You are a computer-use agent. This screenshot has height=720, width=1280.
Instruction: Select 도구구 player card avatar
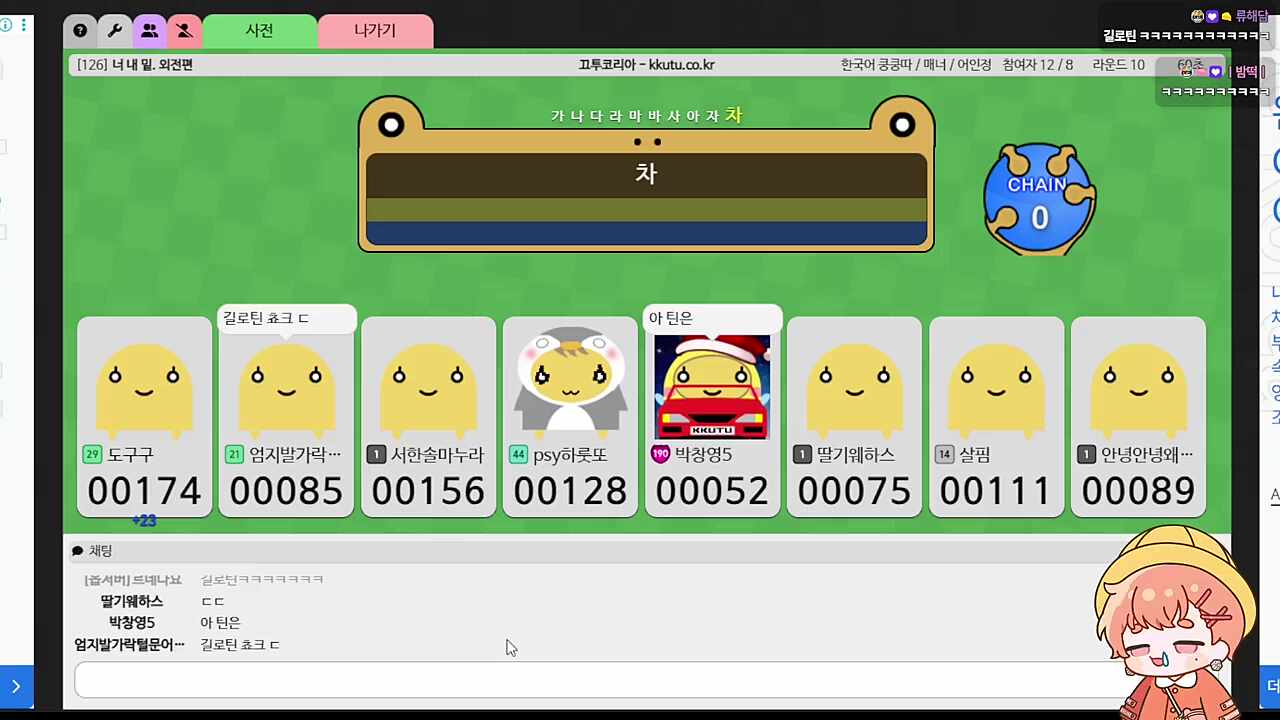[x=145, y=389]
